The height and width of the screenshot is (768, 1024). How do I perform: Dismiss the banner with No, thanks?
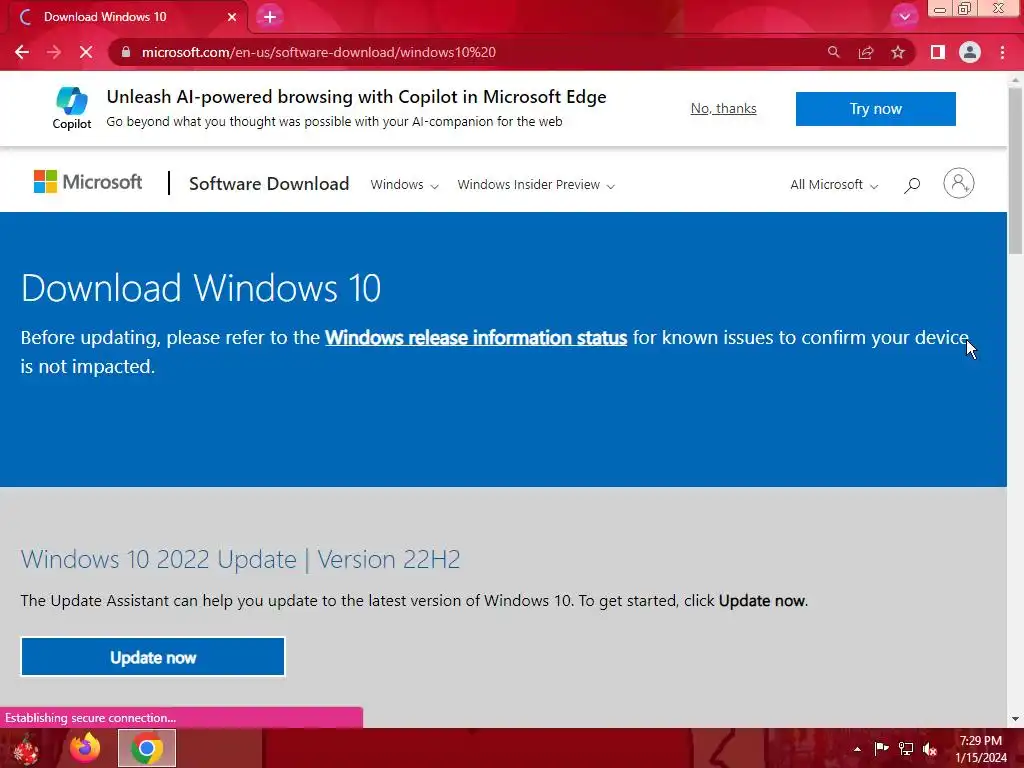point(724,108)
